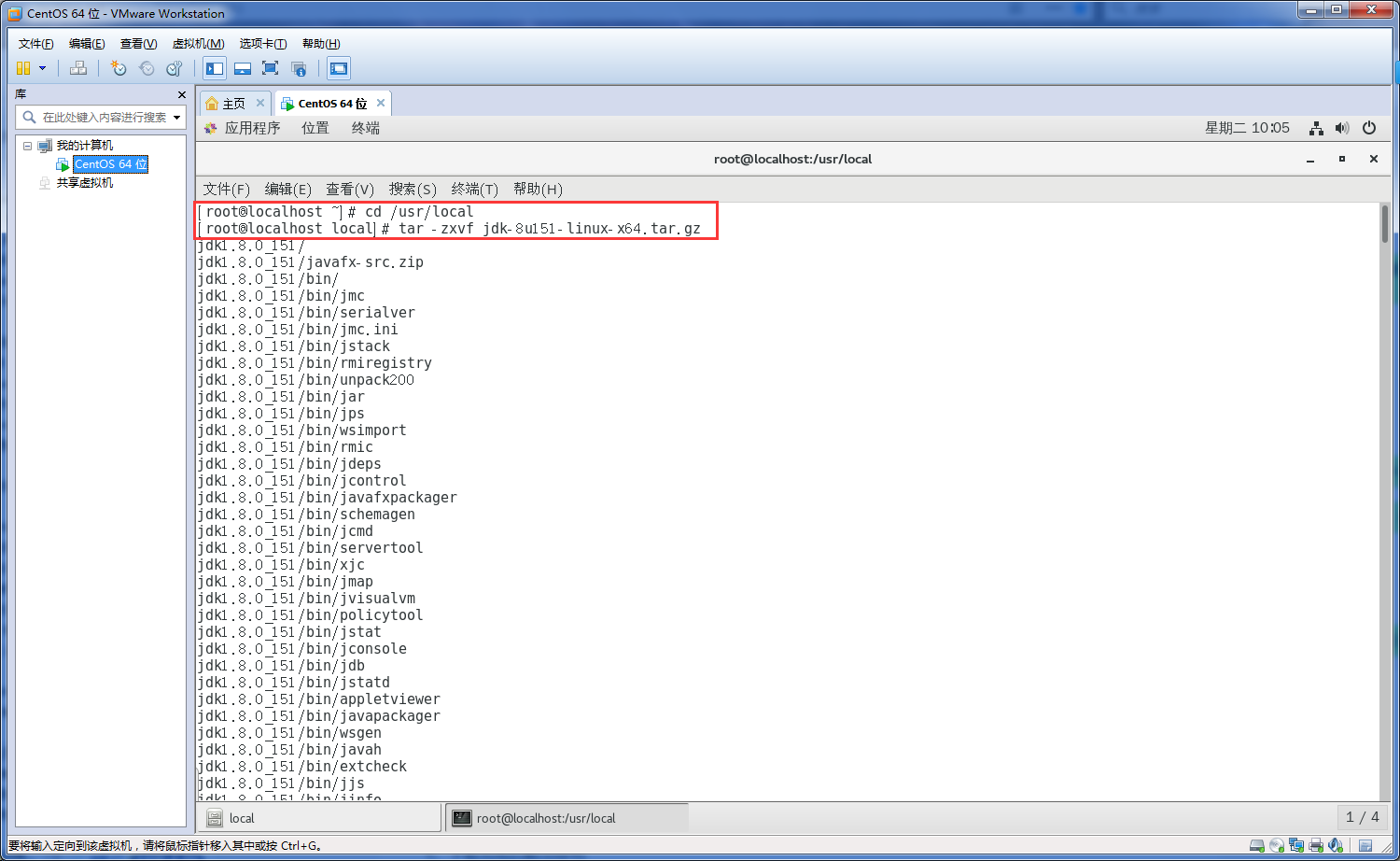Open the 选项卡(T) menu
1400x861 pixels.
click(263, 44)
